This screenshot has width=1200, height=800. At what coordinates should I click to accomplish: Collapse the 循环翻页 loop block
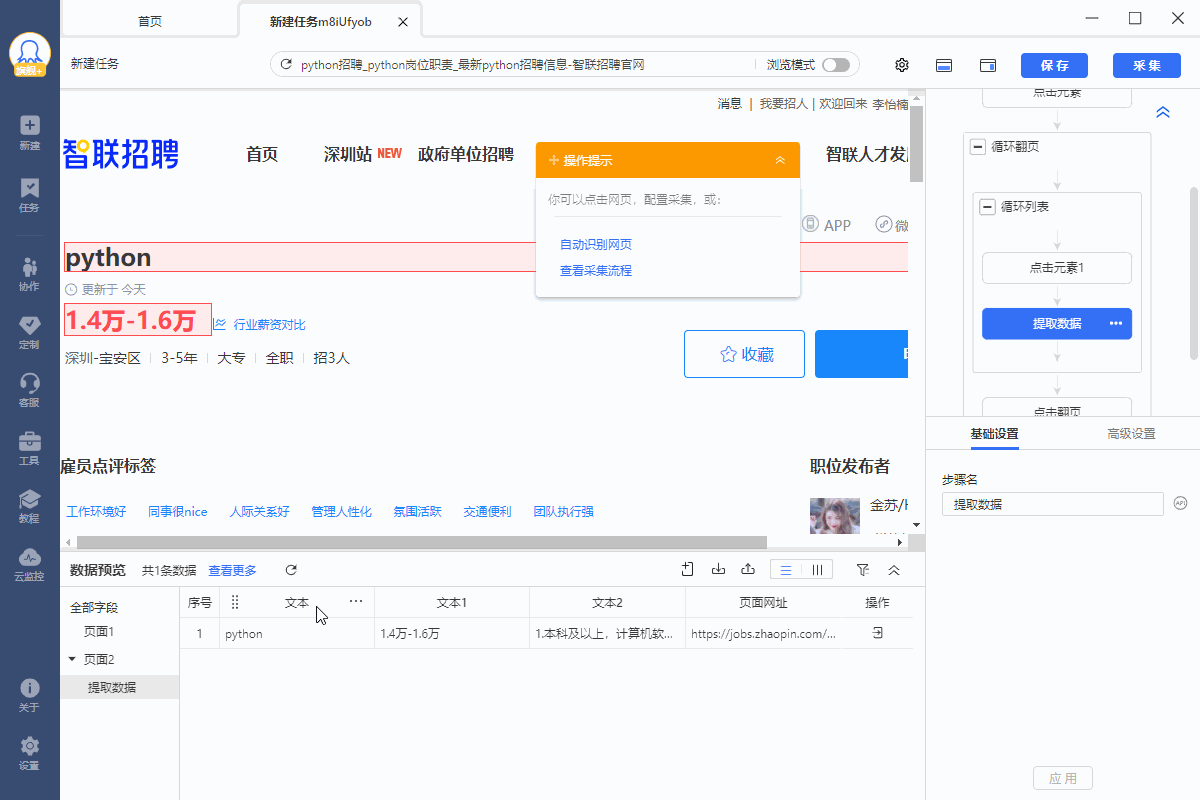pyautogui.click(x=978, y=147)
